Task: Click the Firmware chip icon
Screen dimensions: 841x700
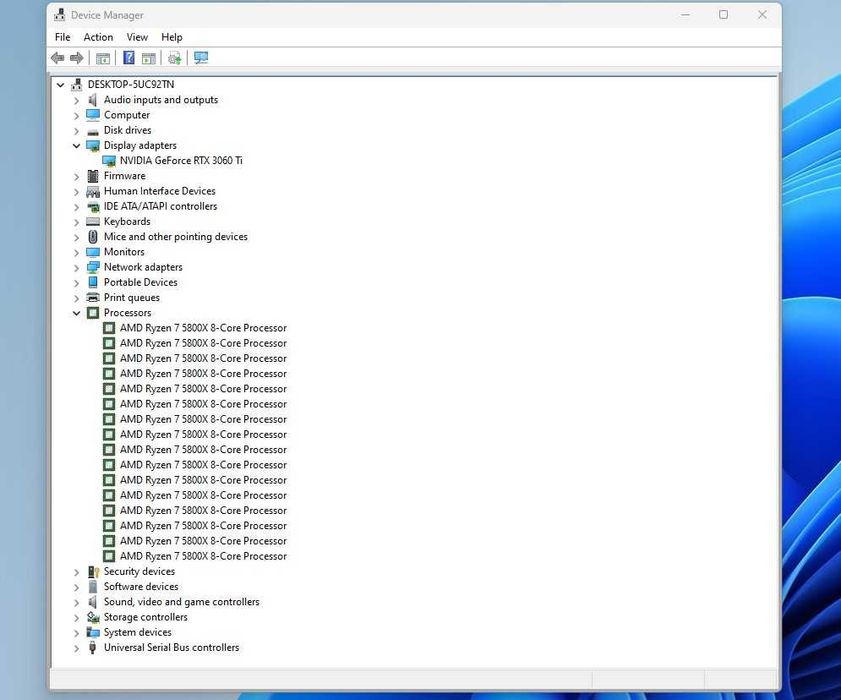Action: (x=93, y=176)
